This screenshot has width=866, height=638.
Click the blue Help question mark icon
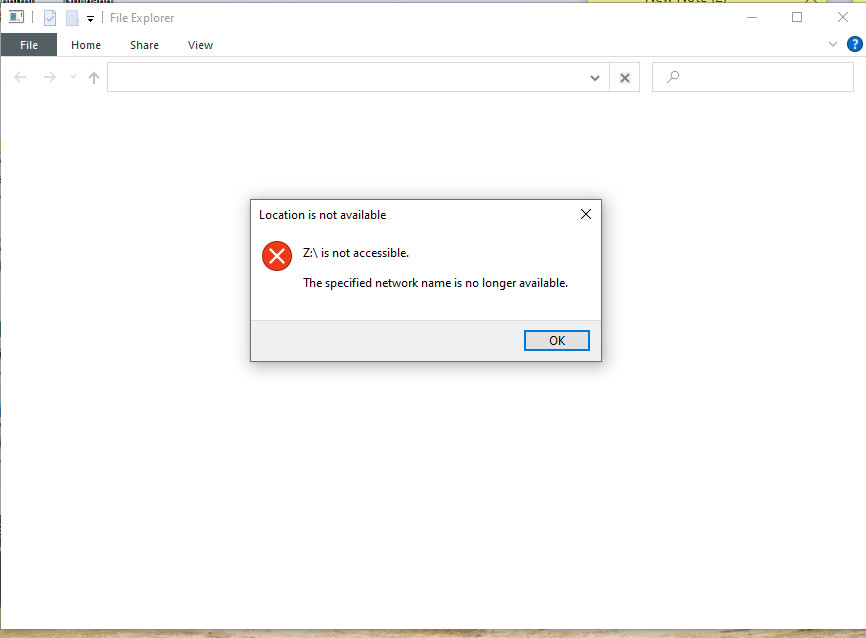(855, 44)
